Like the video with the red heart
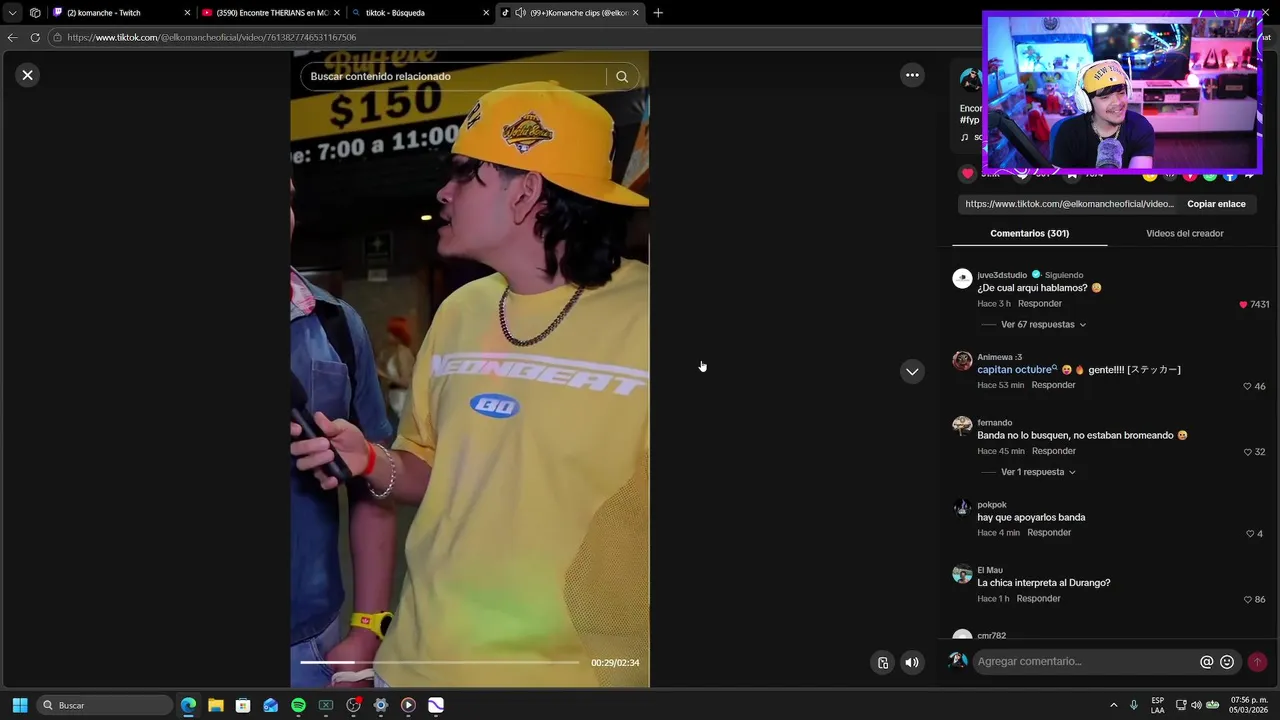This screenshot has width=1280, height=720. coord(967,174)
